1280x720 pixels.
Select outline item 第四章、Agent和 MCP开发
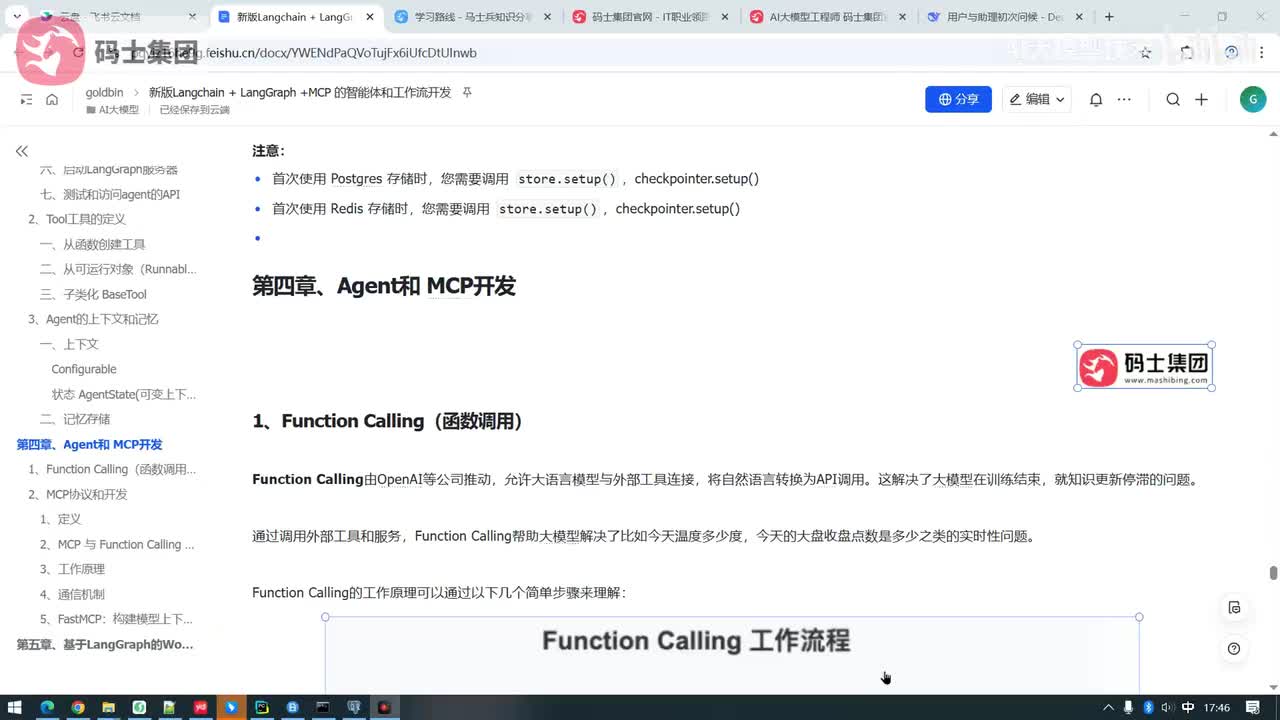pos(89,444)
